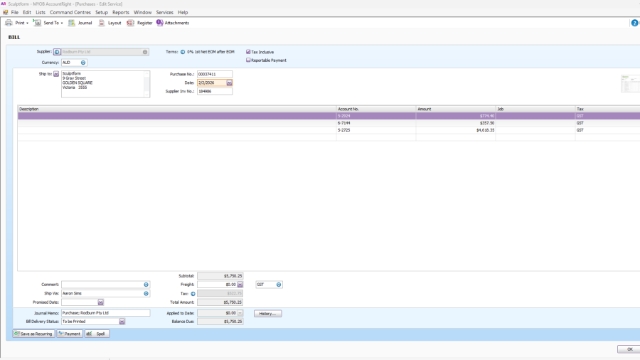Click the Ship to address scrollbar
Viewport: 640px width, 360px height.
pyautogui.click(x=147, y=84)
